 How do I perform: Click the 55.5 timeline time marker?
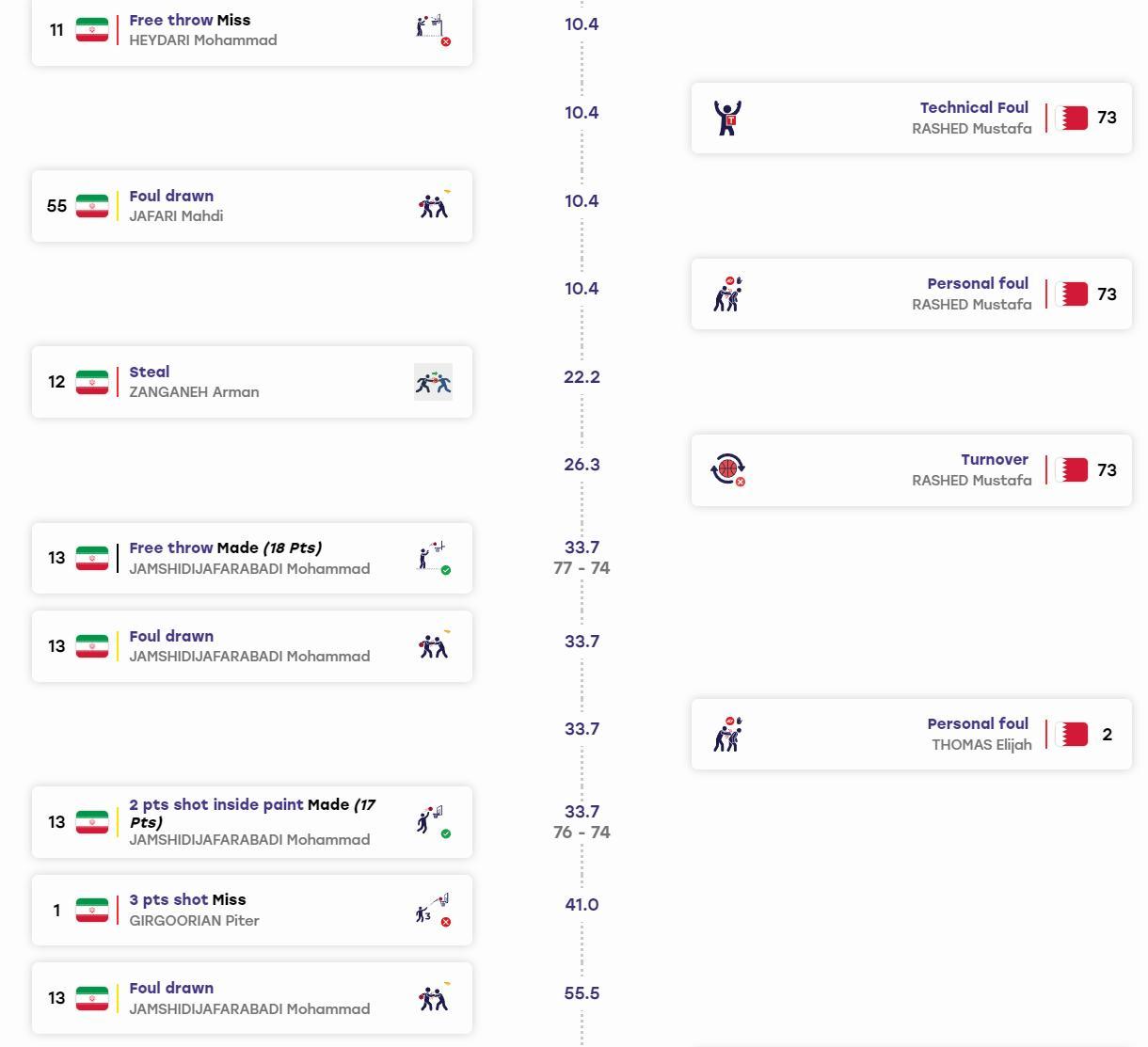[x=582, y=993]
